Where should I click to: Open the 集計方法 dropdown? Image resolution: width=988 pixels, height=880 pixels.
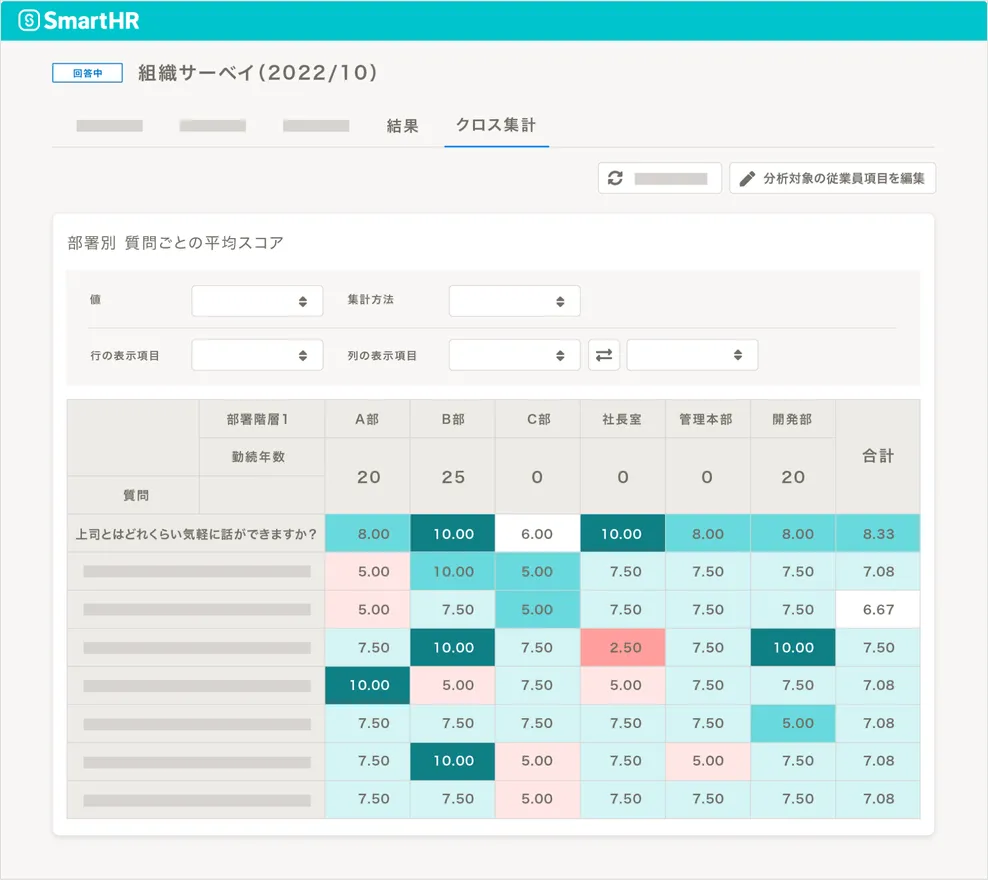[x=514, y=300]
